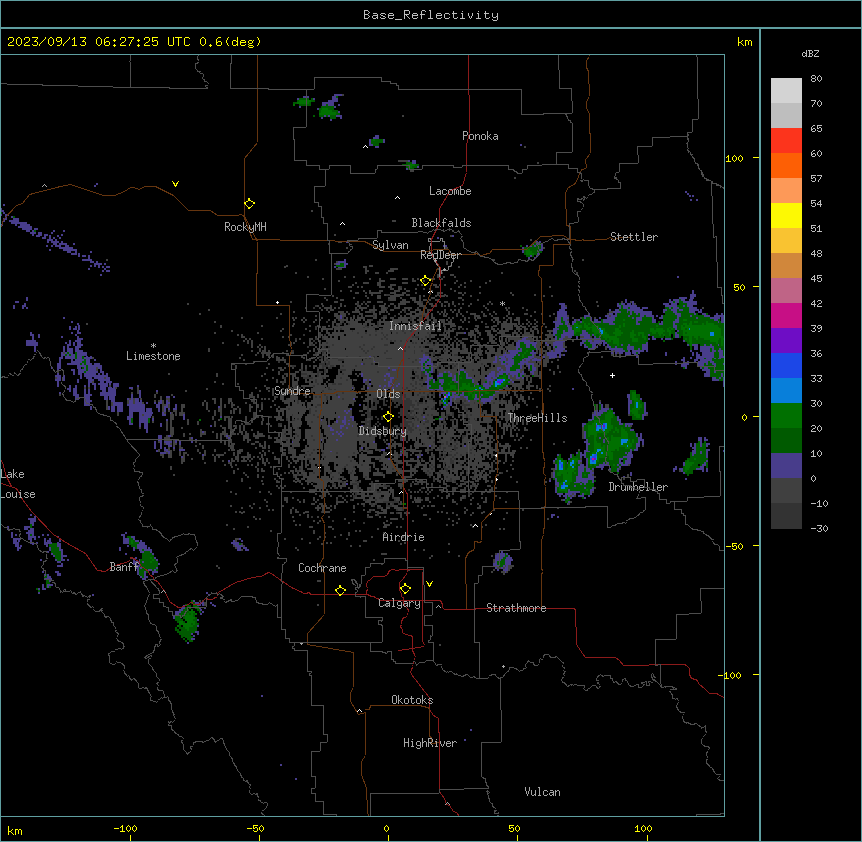
Task: Pick the red 60-65 dBZ legend swatch
Action: [x=786, y=141]
